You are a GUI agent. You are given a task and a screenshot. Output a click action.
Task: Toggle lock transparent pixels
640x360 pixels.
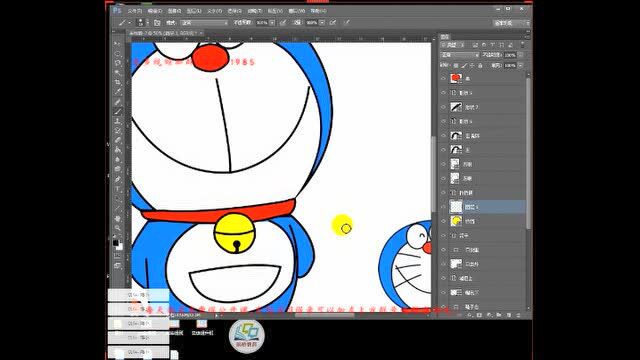point(456,65)
